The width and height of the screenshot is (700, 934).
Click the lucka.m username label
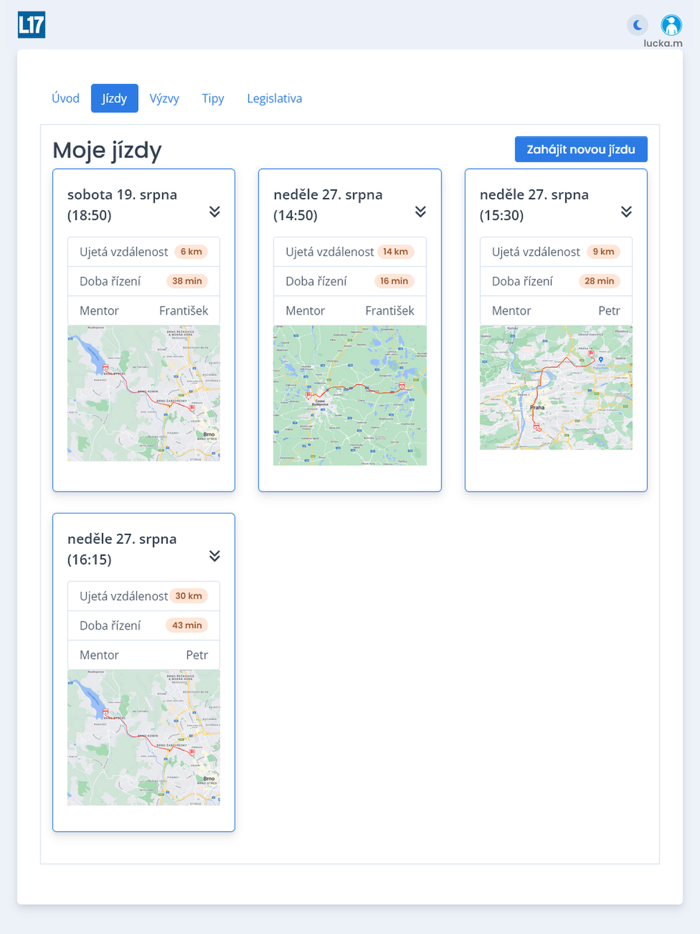[663, 43]
